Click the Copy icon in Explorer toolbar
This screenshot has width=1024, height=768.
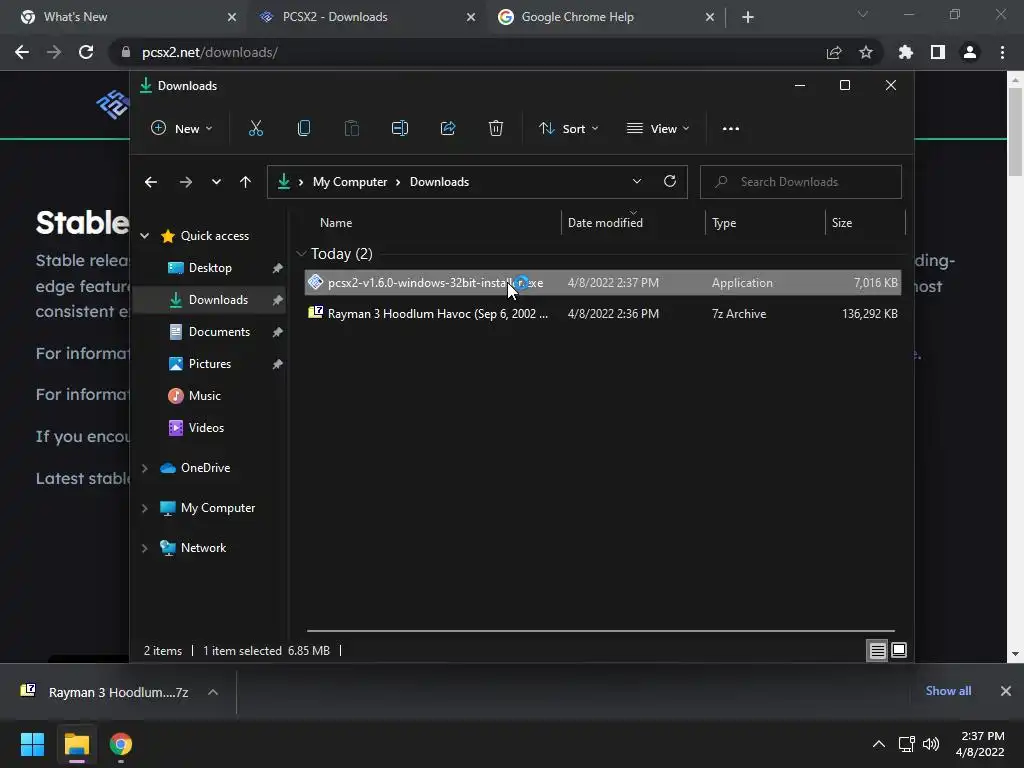(x=304, y=129)
